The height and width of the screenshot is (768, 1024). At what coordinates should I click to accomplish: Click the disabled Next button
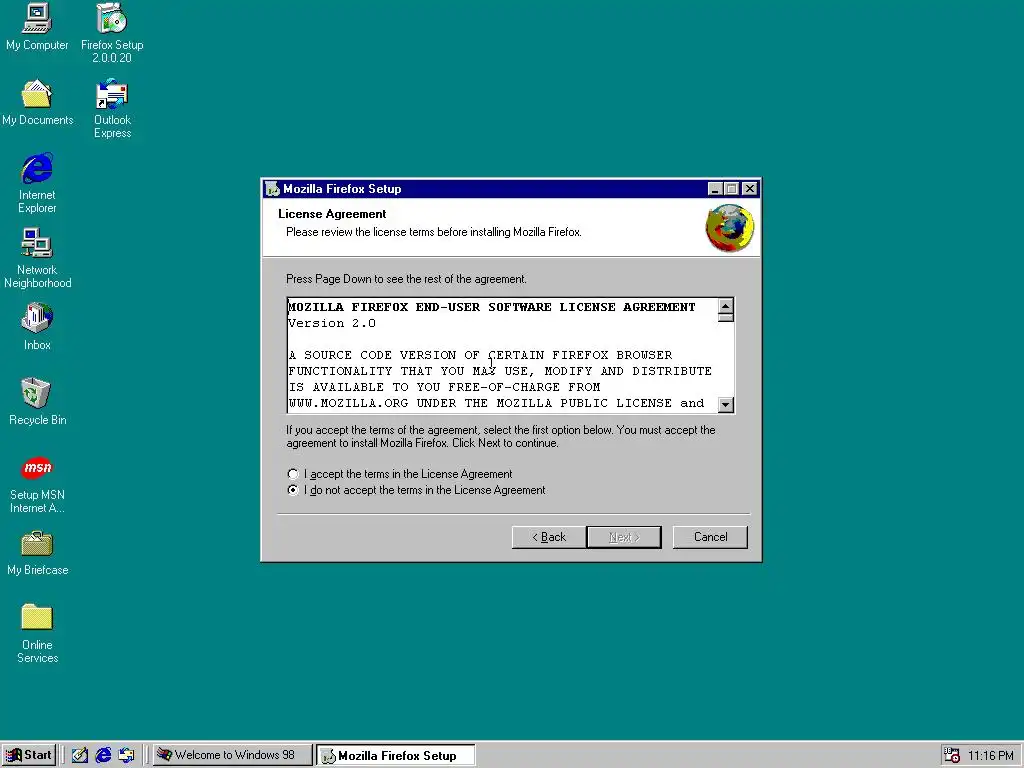[x=624, y=537]
